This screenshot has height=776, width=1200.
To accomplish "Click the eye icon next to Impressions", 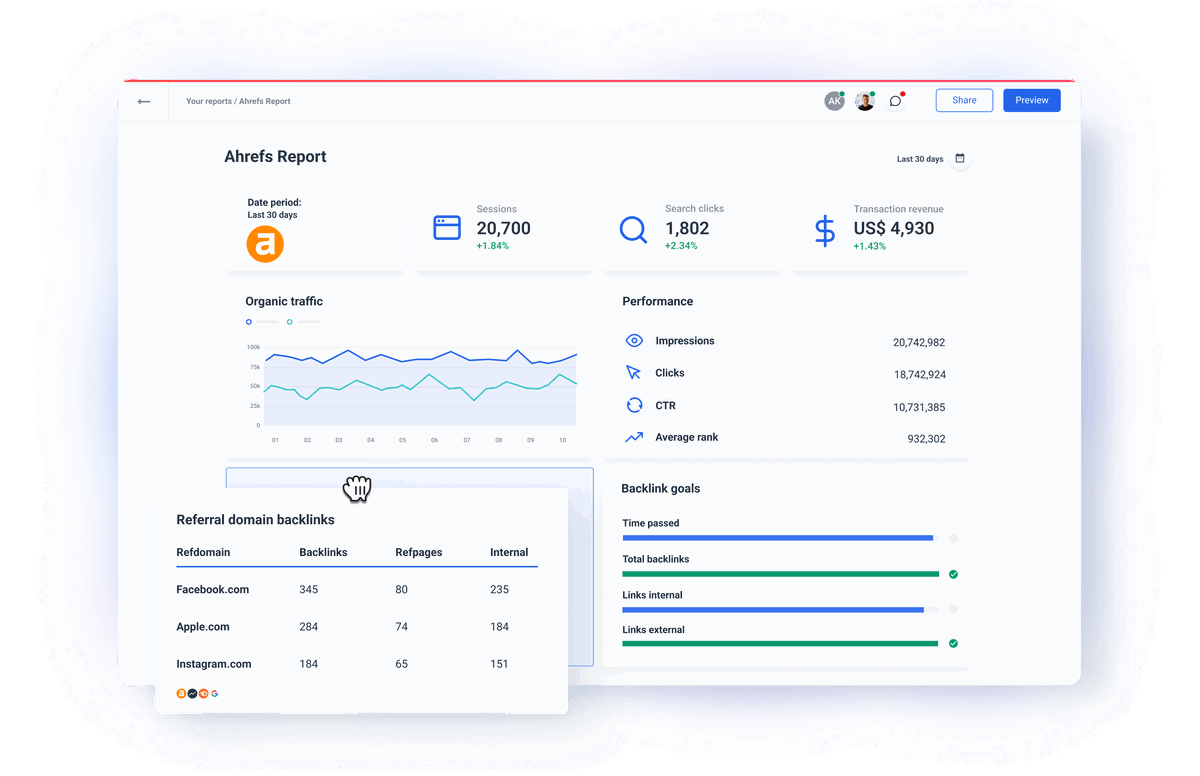I will (x=634, y=340).
